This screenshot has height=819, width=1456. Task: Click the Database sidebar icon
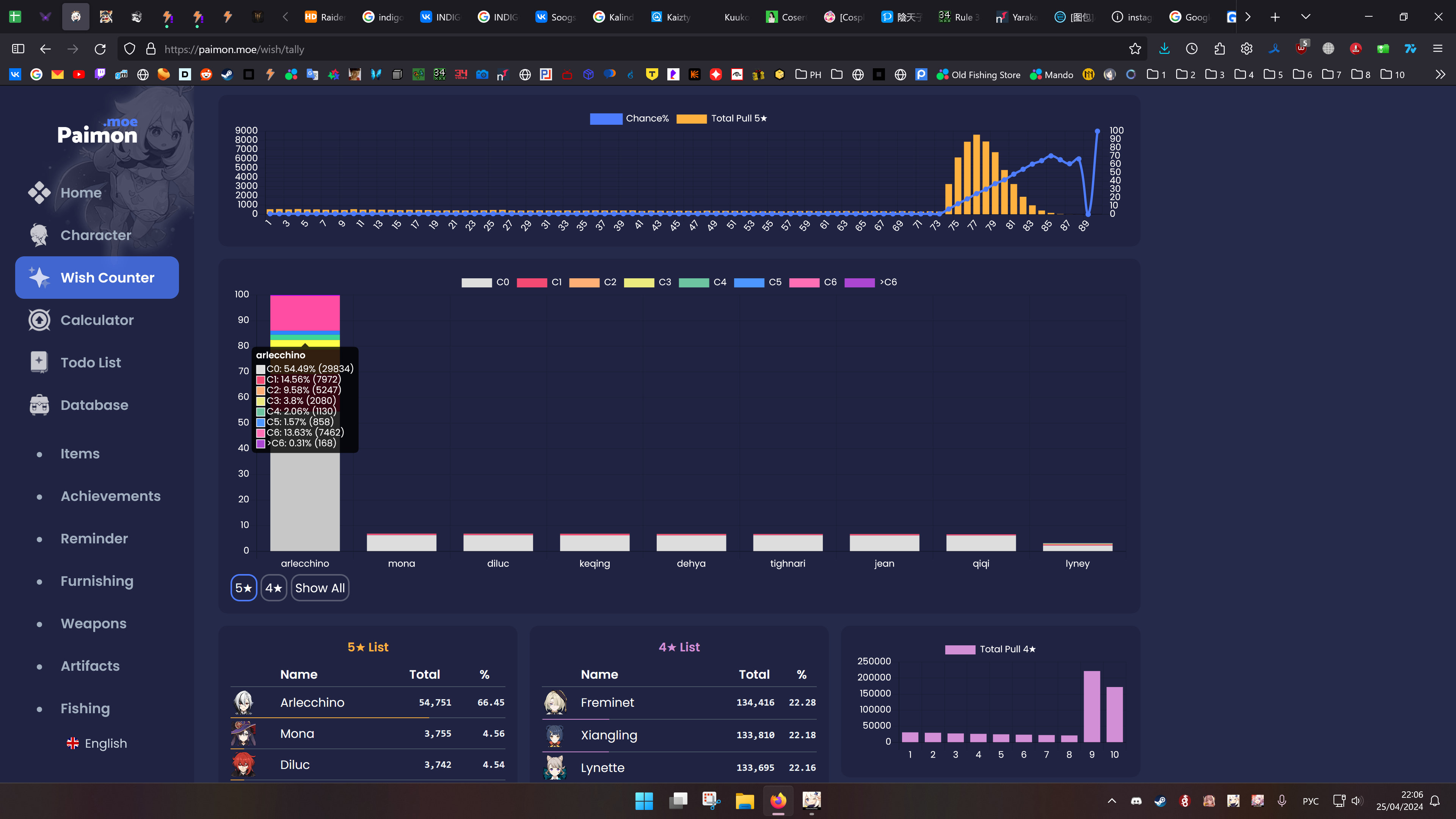click(39, 405)
